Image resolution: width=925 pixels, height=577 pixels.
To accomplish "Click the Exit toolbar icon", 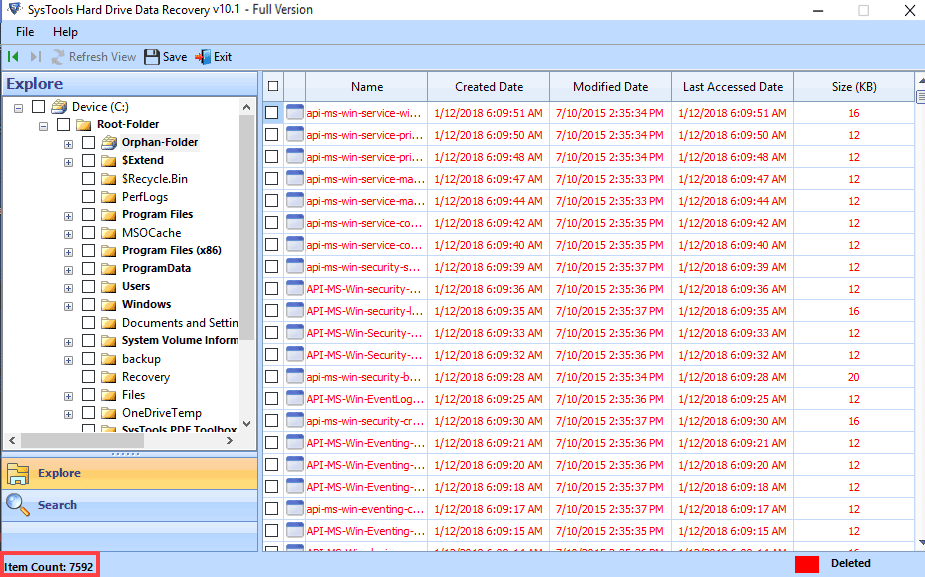I will coord(204,57).
